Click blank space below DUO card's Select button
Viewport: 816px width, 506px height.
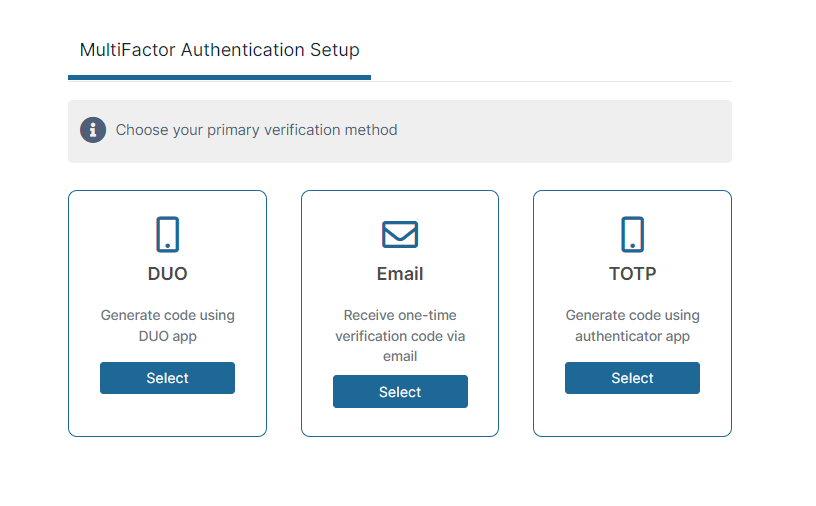pyautogui.click(x=167, y=414)
